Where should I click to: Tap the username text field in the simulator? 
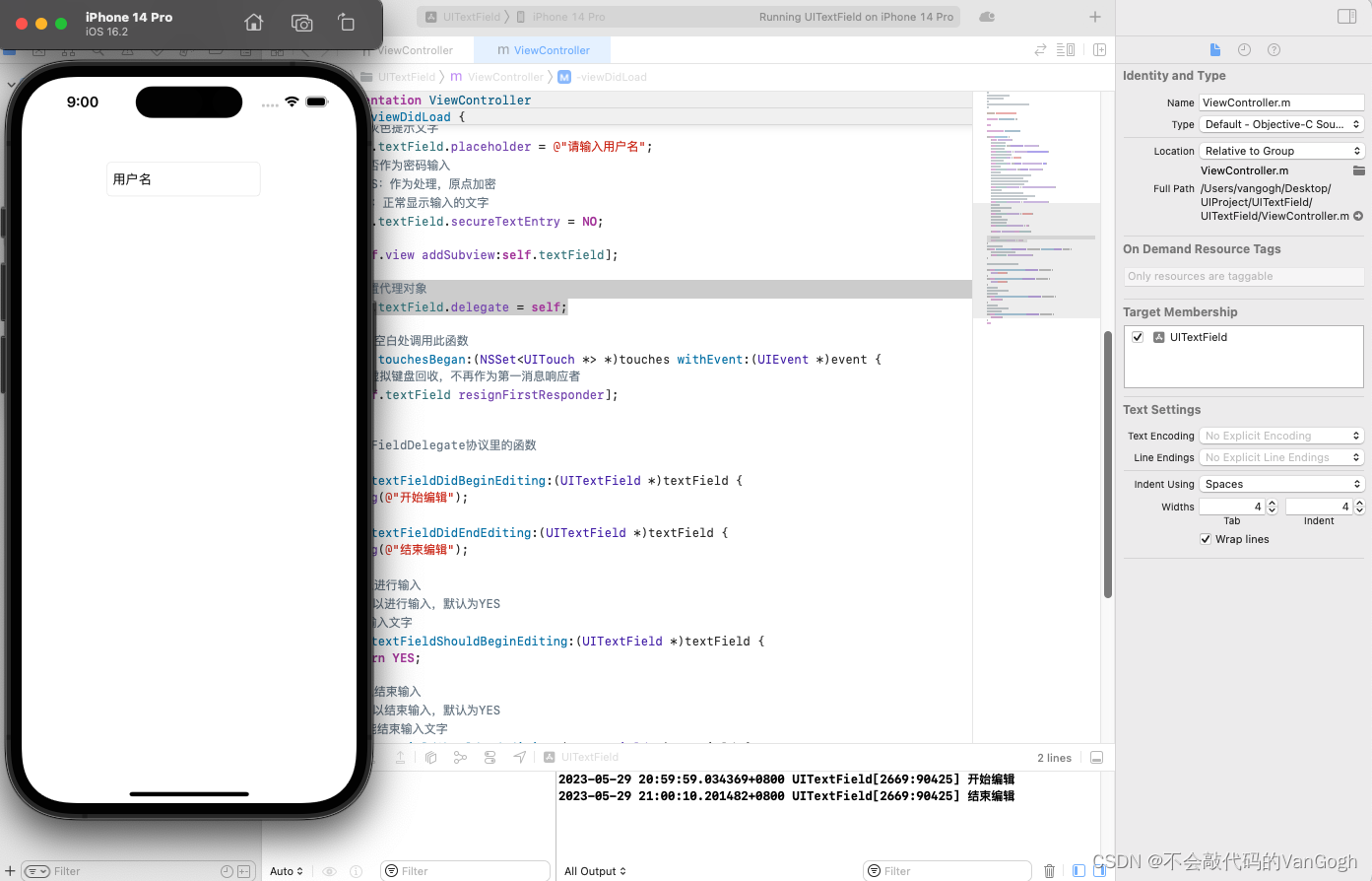[183, 179]
